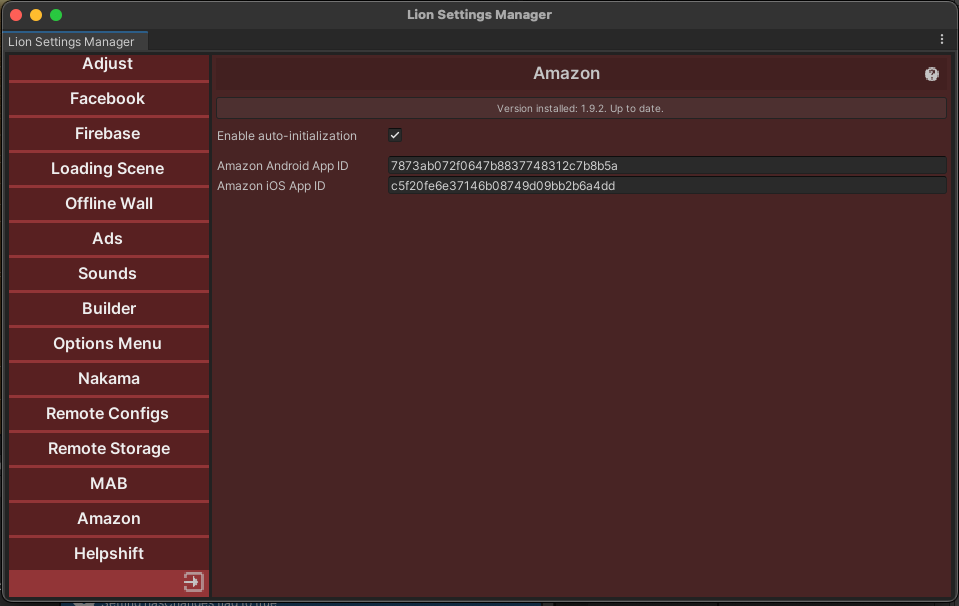This screenshot has height=606, width=959.
Task: Click the Enable auto-initialization label
Action: click(287, 136)
